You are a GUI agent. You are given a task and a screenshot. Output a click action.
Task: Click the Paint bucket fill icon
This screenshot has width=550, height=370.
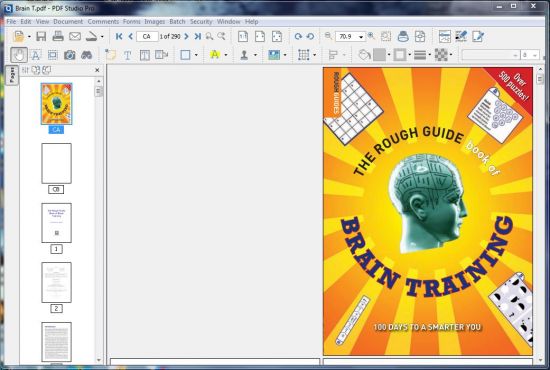click(364, 55)
